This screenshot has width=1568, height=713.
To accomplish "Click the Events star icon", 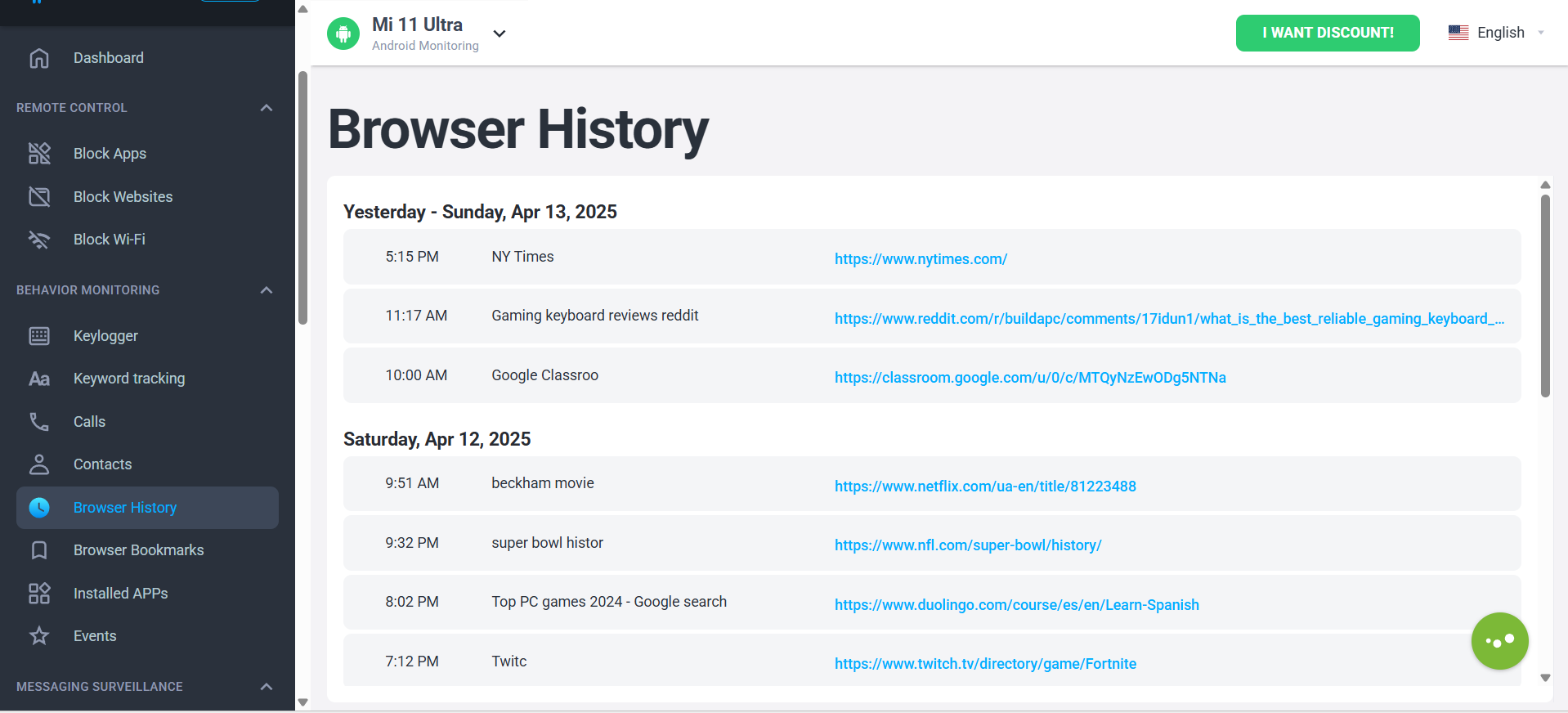I will coord(39,636).
